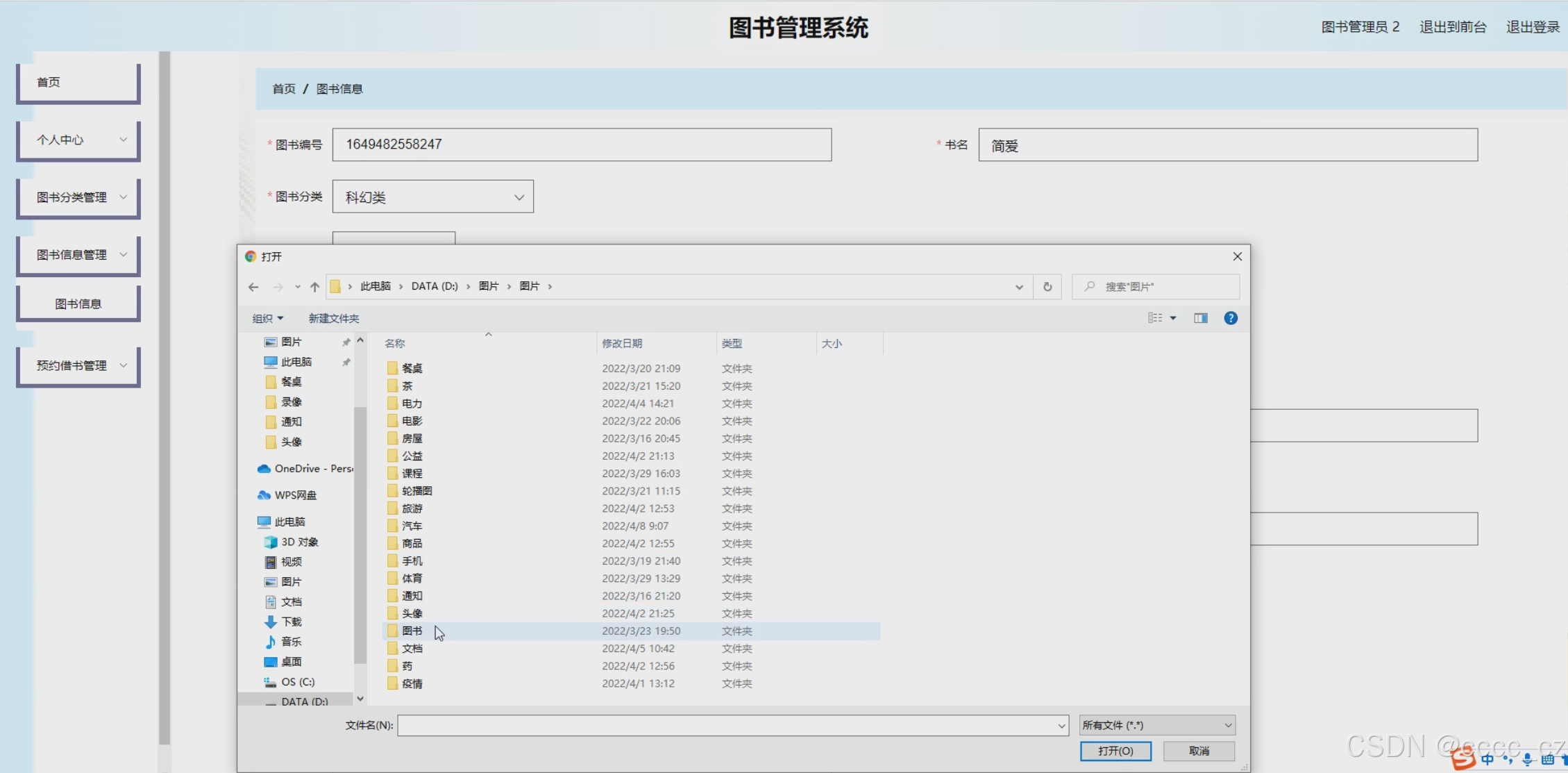Click the 打开(O) button
Screen dimensions: 1568x773
1115,751
